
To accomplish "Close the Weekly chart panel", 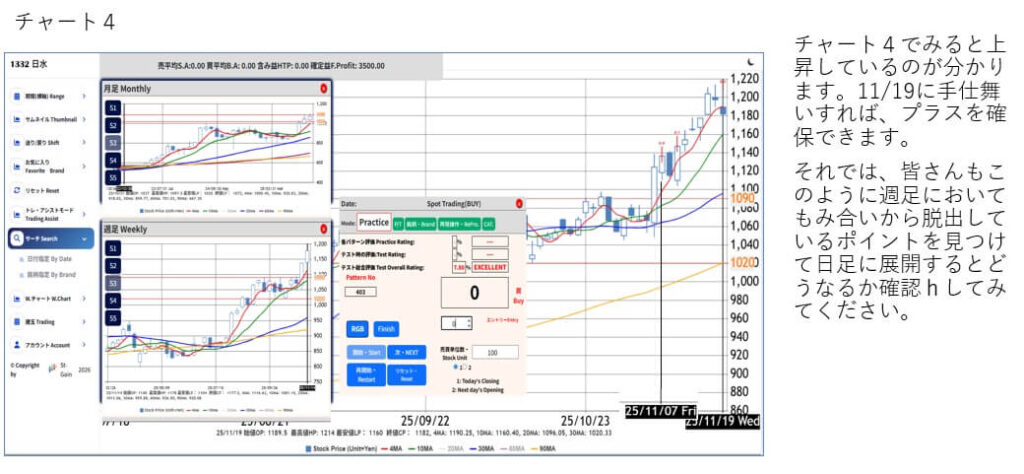I will pos(324,230).
